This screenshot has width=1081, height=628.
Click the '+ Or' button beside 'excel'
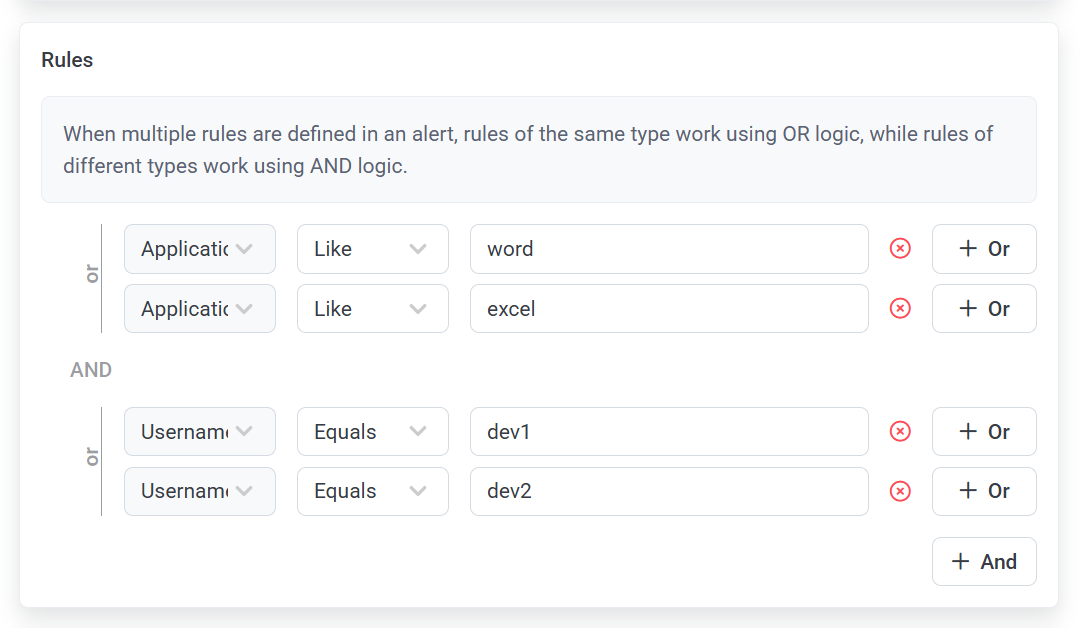(x=984, y=309)
